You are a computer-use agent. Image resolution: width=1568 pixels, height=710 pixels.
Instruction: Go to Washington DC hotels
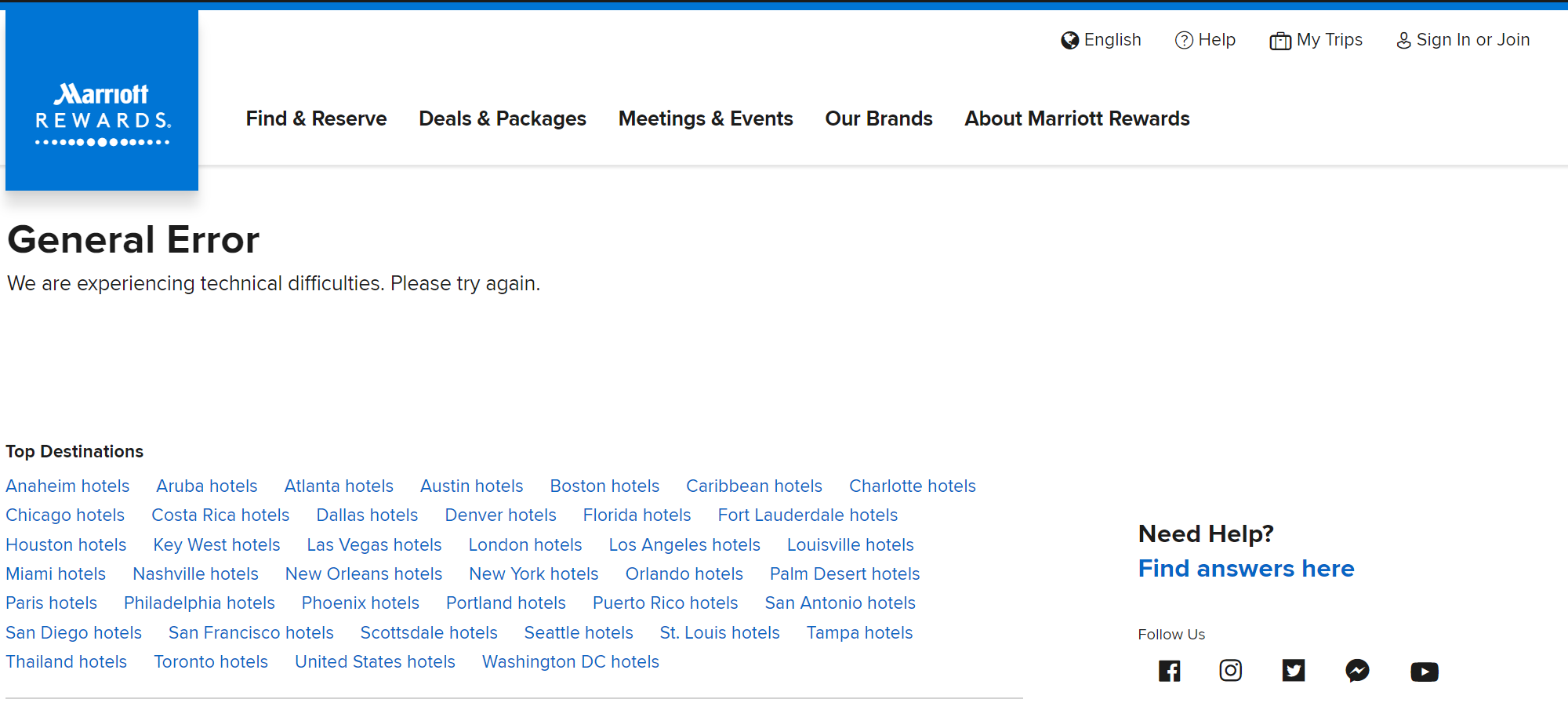coord(570,661)
